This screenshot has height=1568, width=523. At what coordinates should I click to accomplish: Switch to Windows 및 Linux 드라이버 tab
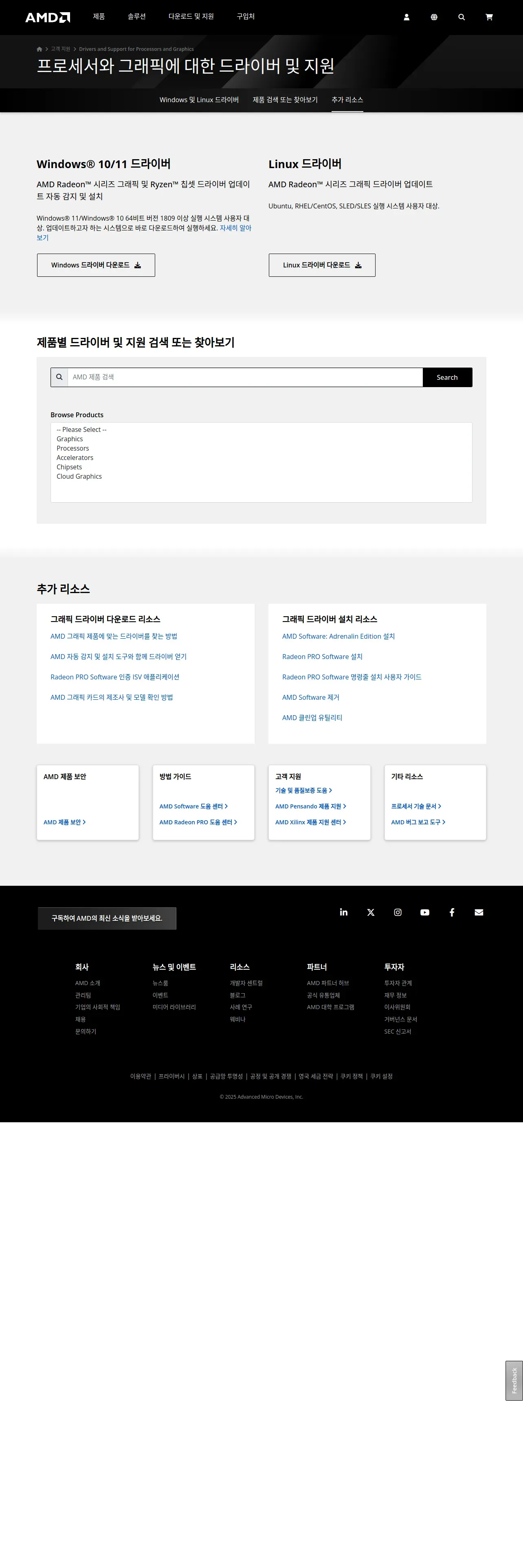199,100
